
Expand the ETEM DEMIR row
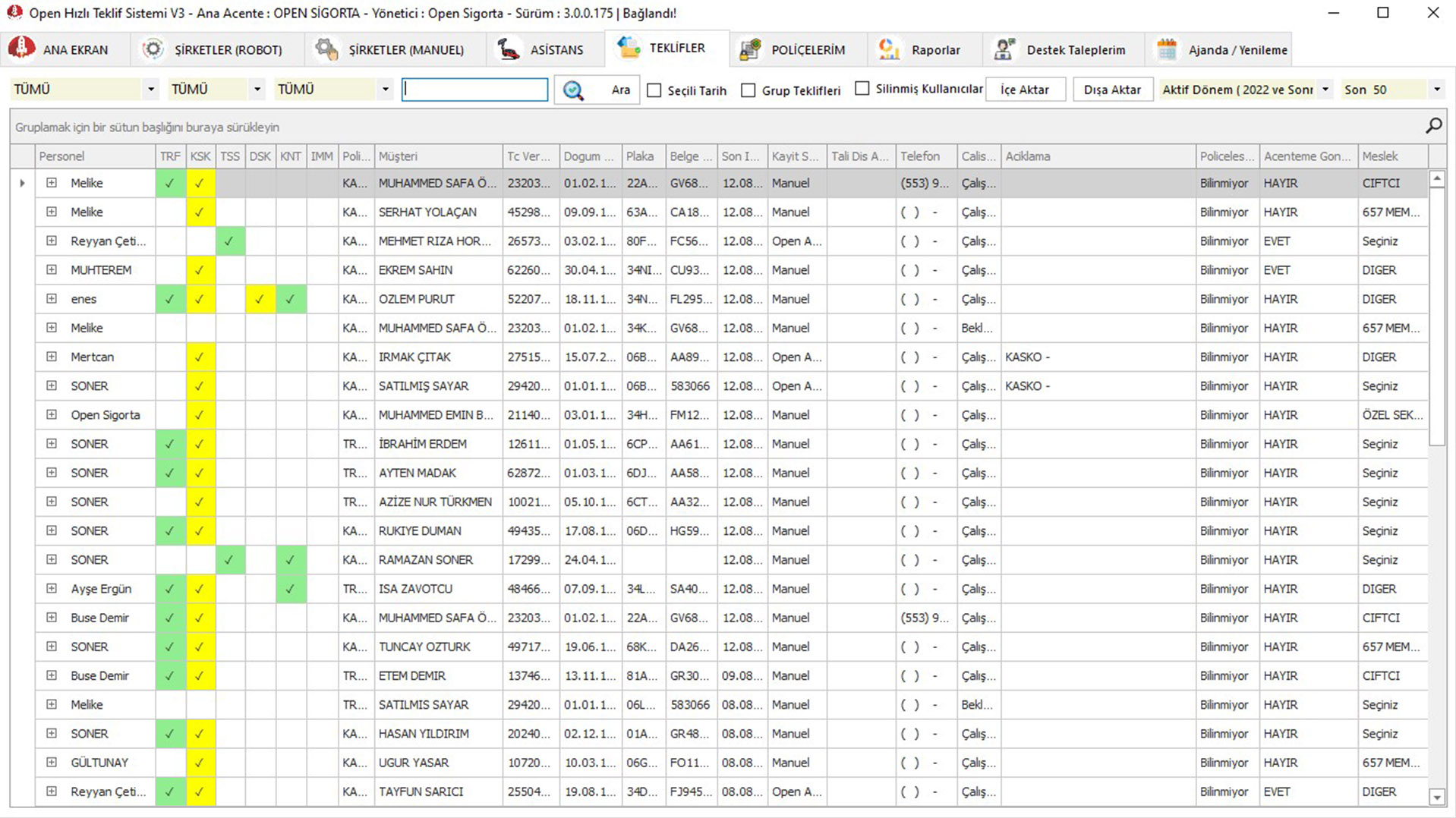pyautogui.click(x=52, y=675)
